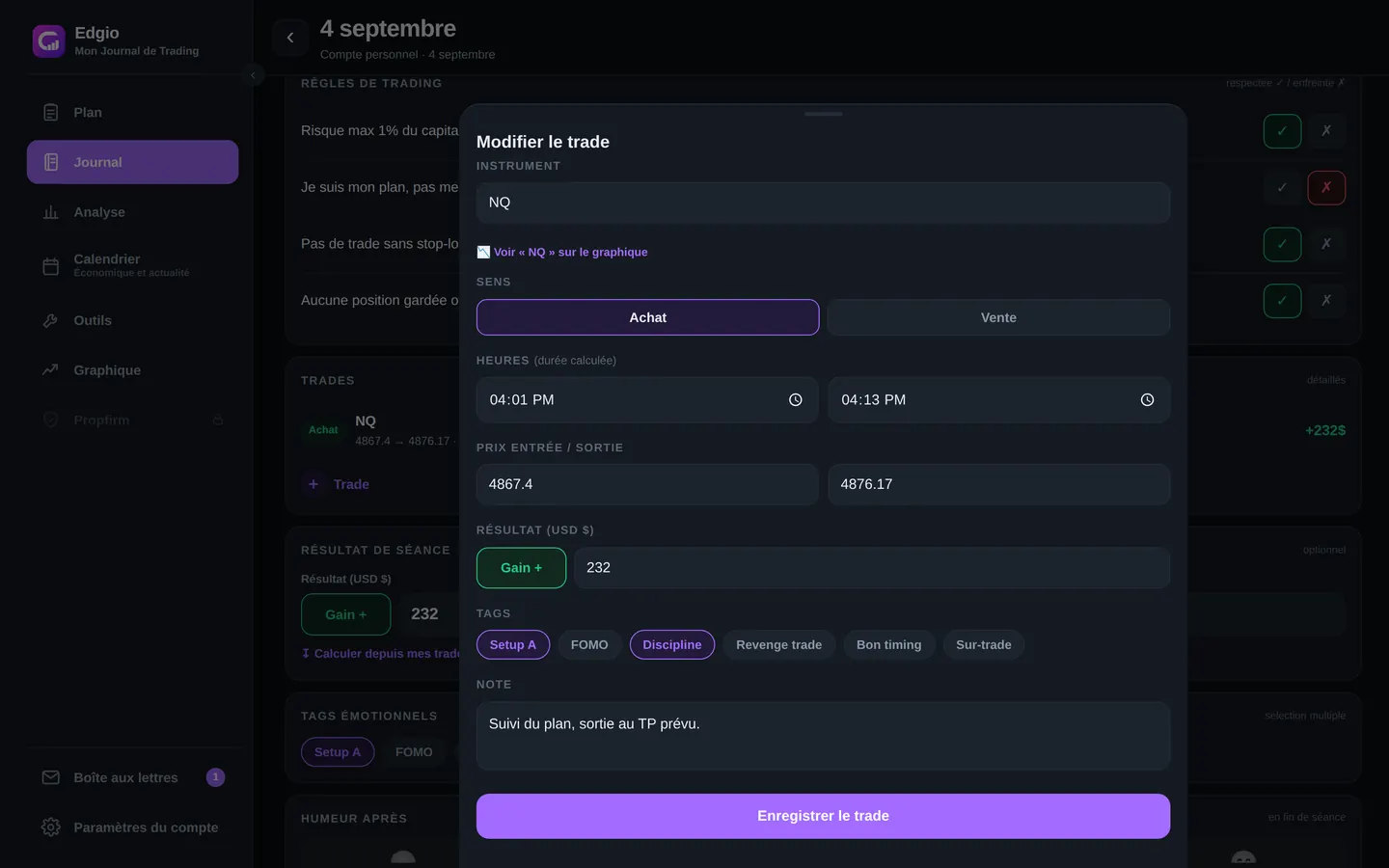This screenshot has width=1389, height=868.
Task: Toggle the Revenge trade tag
Action: click(779, 645)
